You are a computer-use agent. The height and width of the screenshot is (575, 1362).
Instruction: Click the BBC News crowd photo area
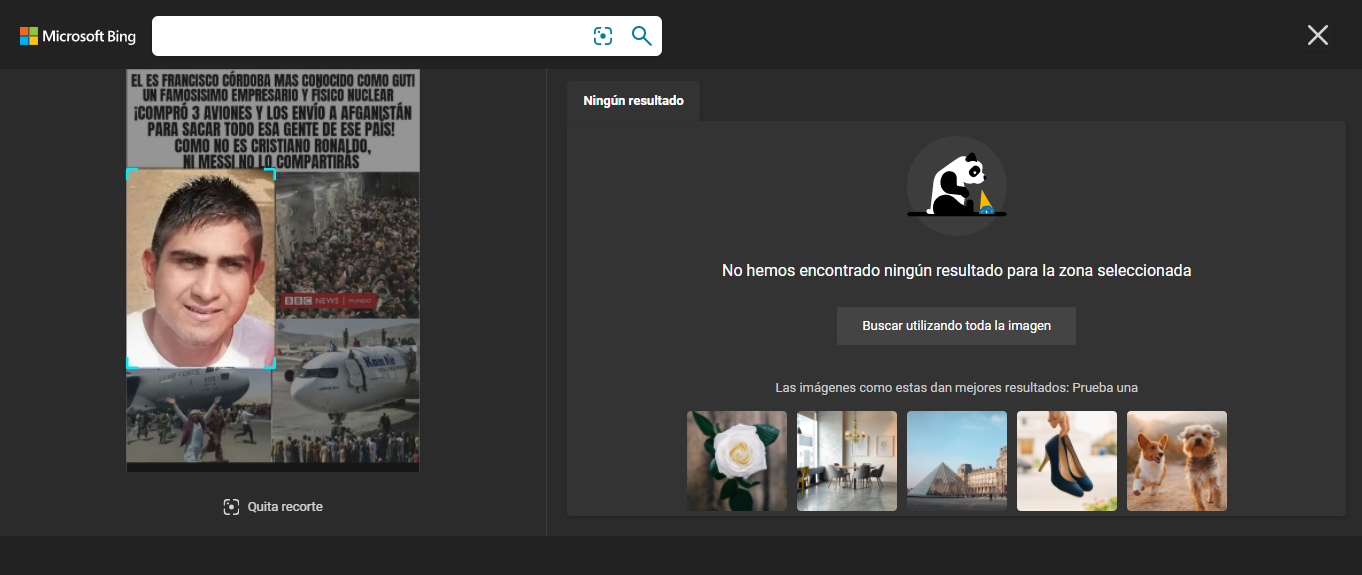pos(347,245)
